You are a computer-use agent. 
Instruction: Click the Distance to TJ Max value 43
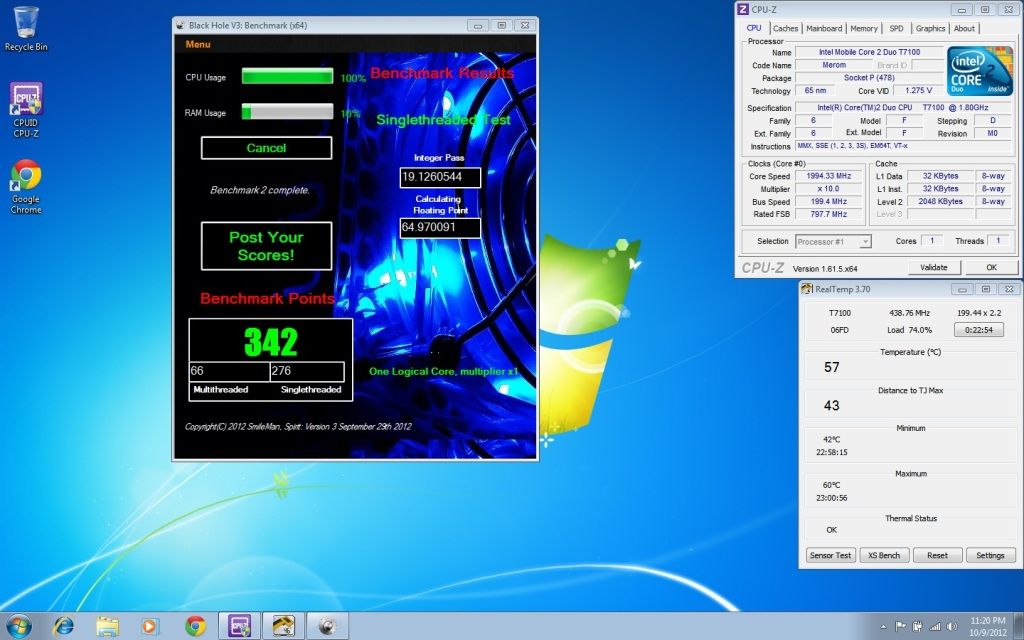click(x=831, y=406)
